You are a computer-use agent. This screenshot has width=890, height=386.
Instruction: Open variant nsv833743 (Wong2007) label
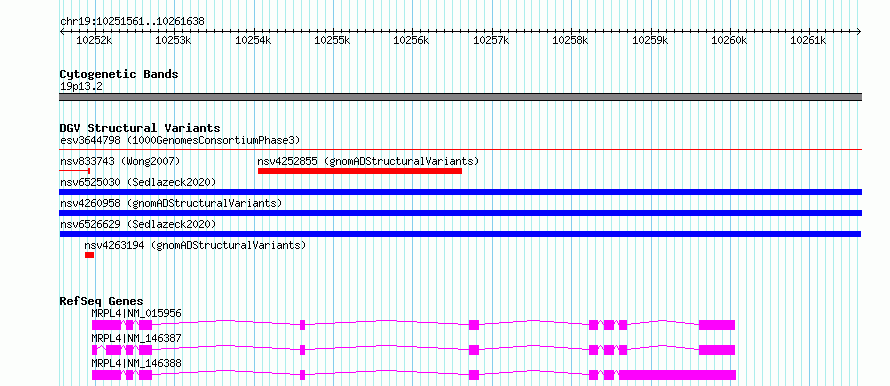point(120,161)
